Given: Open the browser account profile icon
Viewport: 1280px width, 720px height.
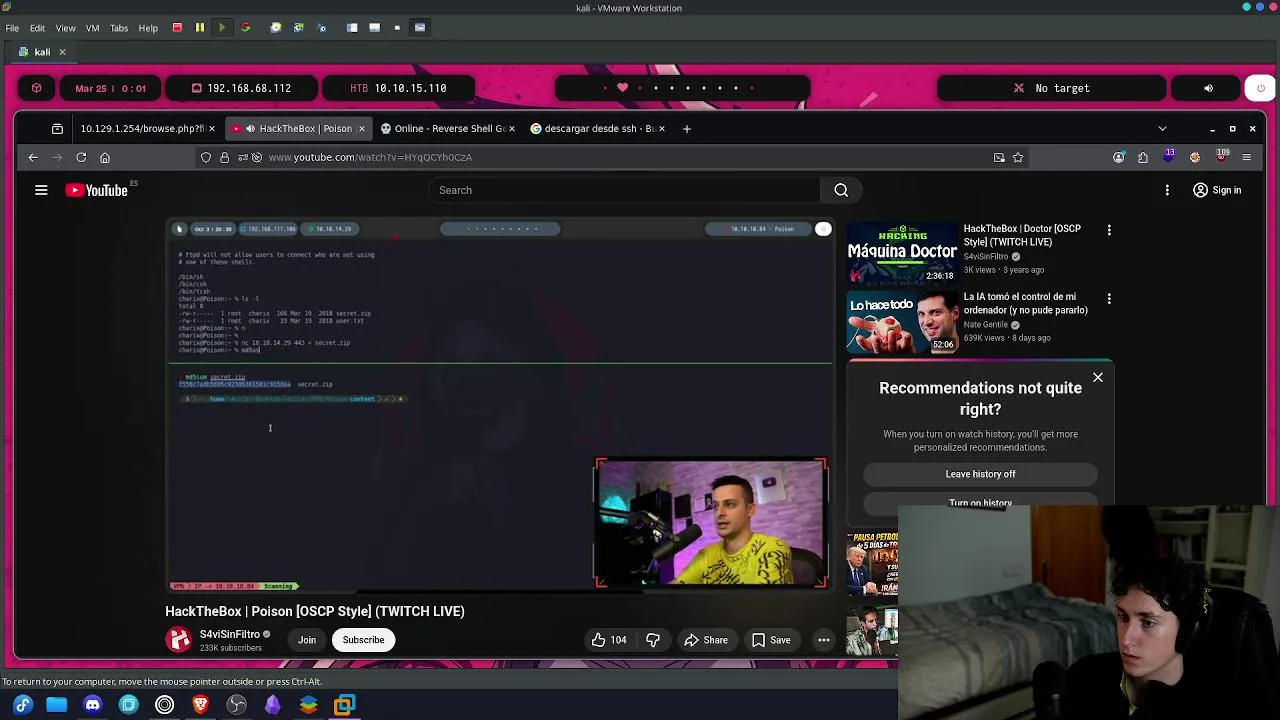Looking at the screenshot, I should click(1119, 157).
